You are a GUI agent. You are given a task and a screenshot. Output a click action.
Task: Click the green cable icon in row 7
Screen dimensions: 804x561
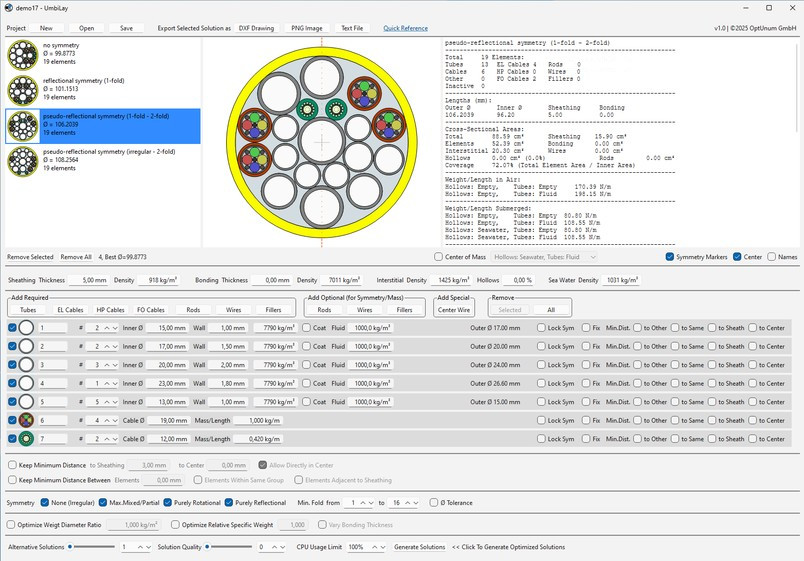point(26,439)
